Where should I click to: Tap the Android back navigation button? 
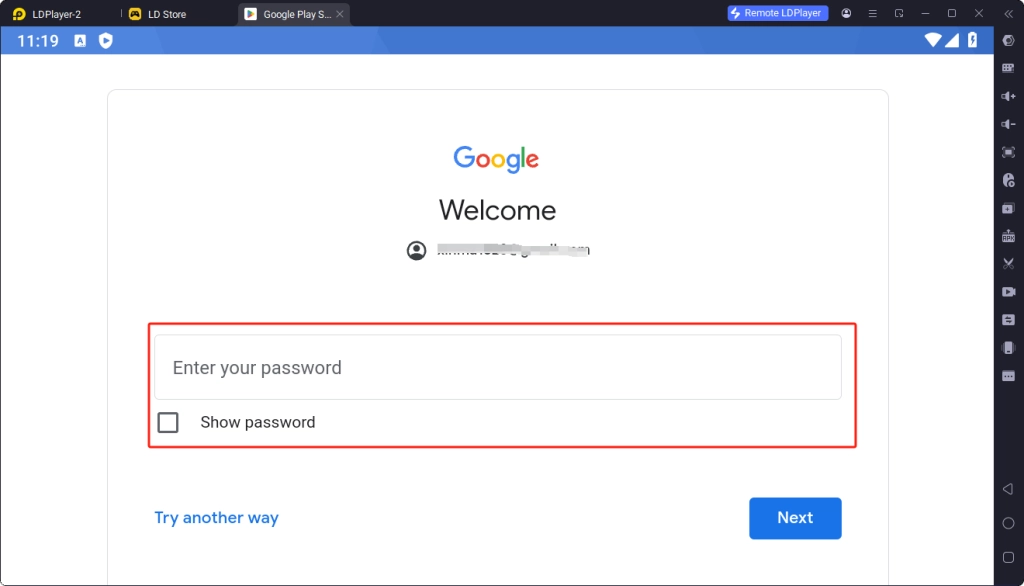point(1008,489)
